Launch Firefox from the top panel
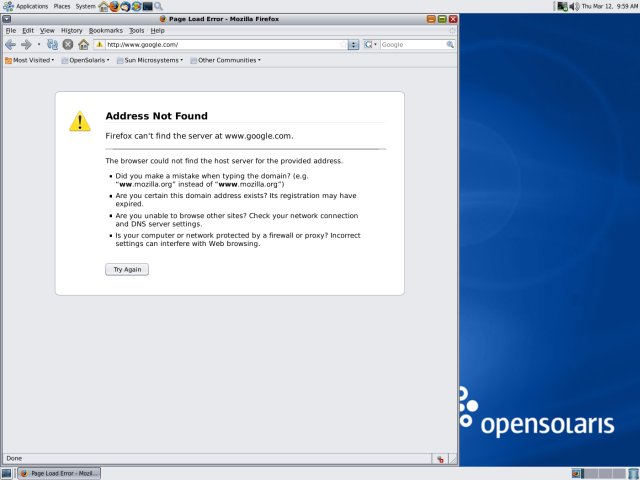 coord(115,7)
